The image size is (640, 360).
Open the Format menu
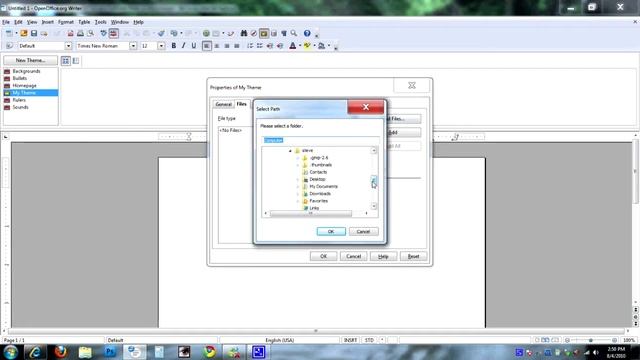pyautogui.click(x=66, y=22)
